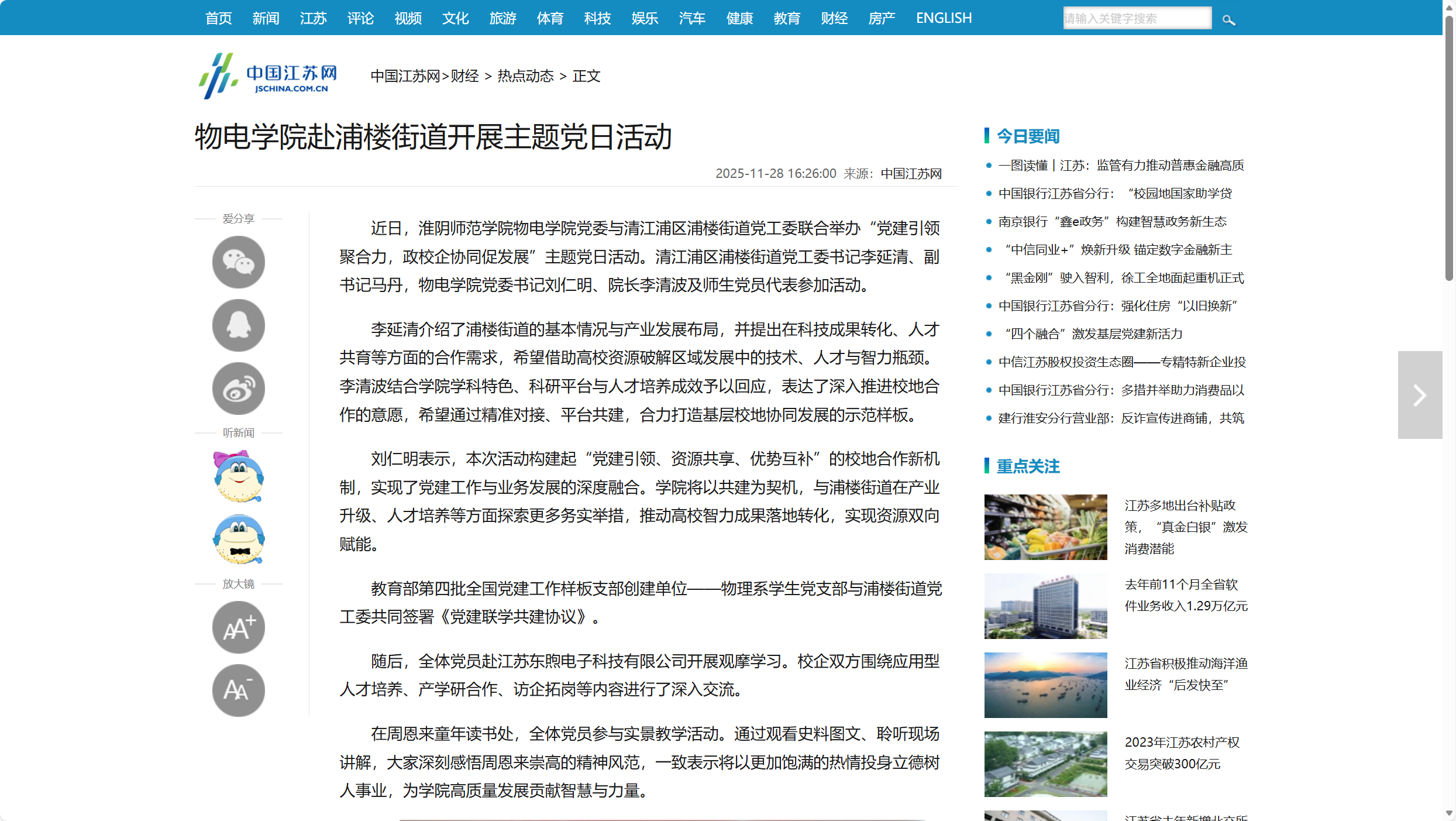Open the 首页 menu item
This screenshot has height=821, width=1456.
click(218, 18)
